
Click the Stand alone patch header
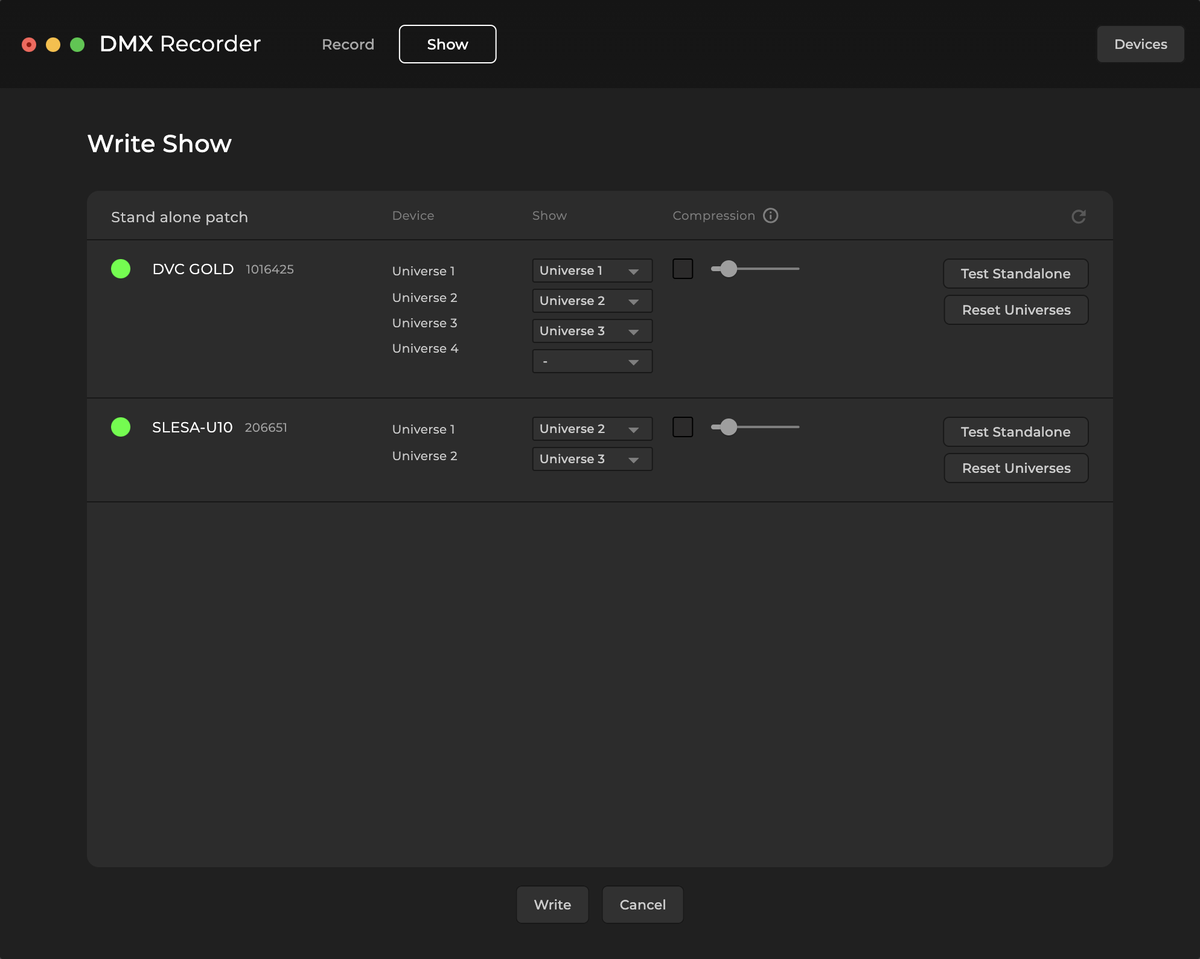179,217
